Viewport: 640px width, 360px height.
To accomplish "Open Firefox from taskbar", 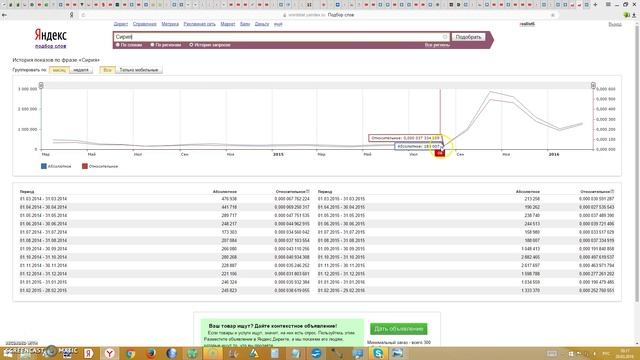I will 151,353.
